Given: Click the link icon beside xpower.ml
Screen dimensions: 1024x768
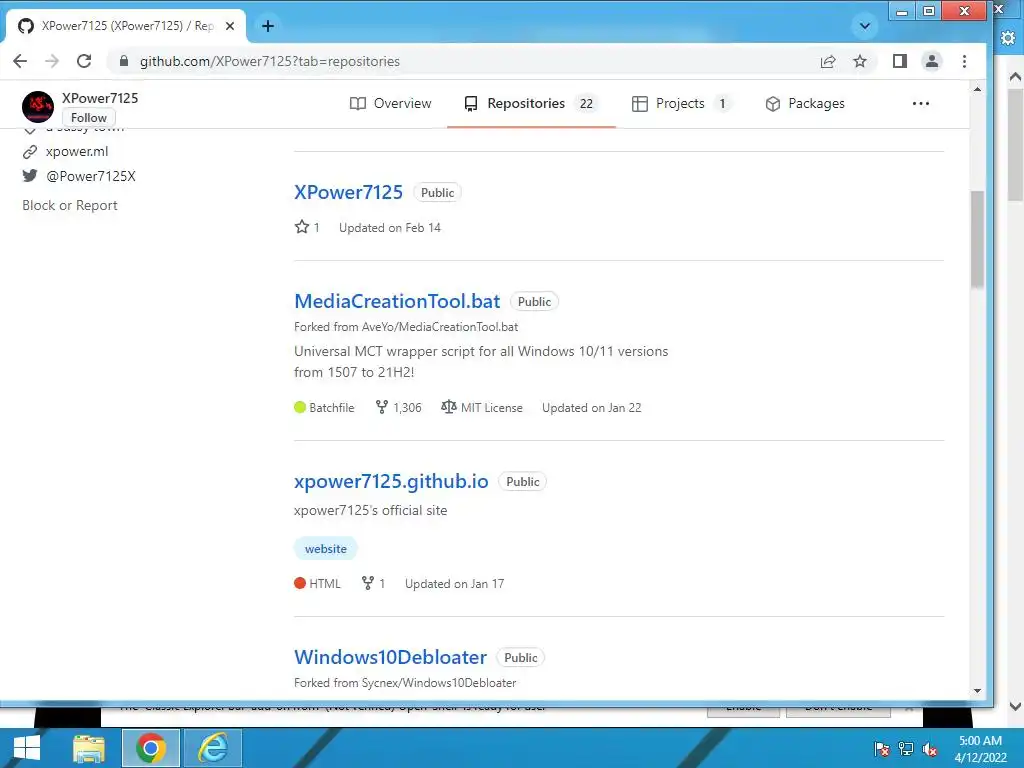Looking at the screenshot, I should point(30,152).
